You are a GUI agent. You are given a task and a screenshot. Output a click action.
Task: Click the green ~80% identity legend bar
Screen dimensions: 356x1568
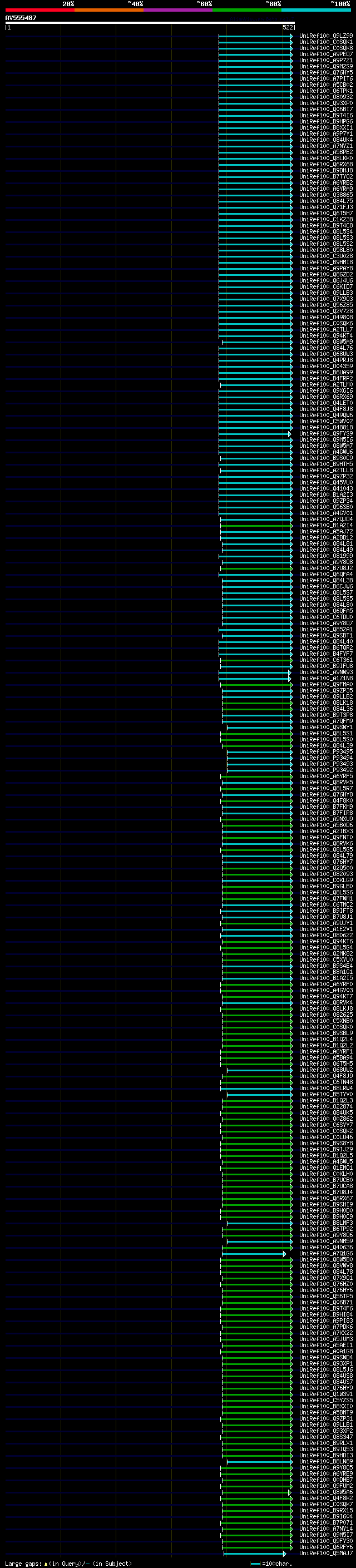tap(247, 10)
